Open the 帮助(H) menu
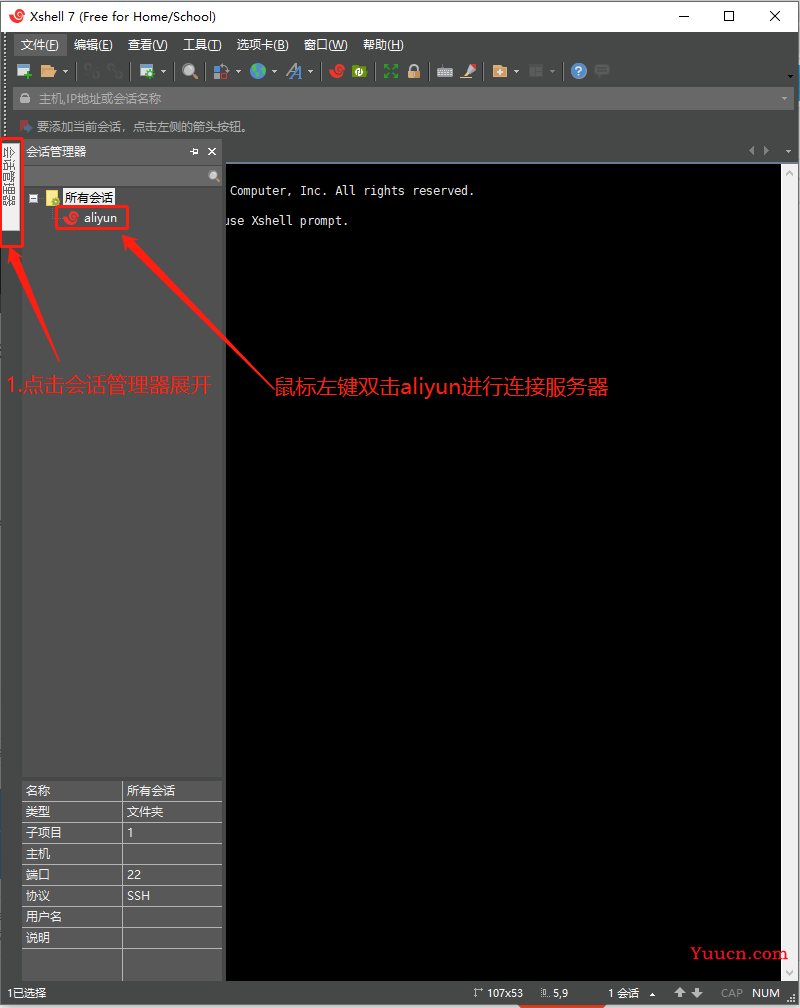Image resolution: width=800 pixels, height=1008 pixels. [x=383, y=44]
